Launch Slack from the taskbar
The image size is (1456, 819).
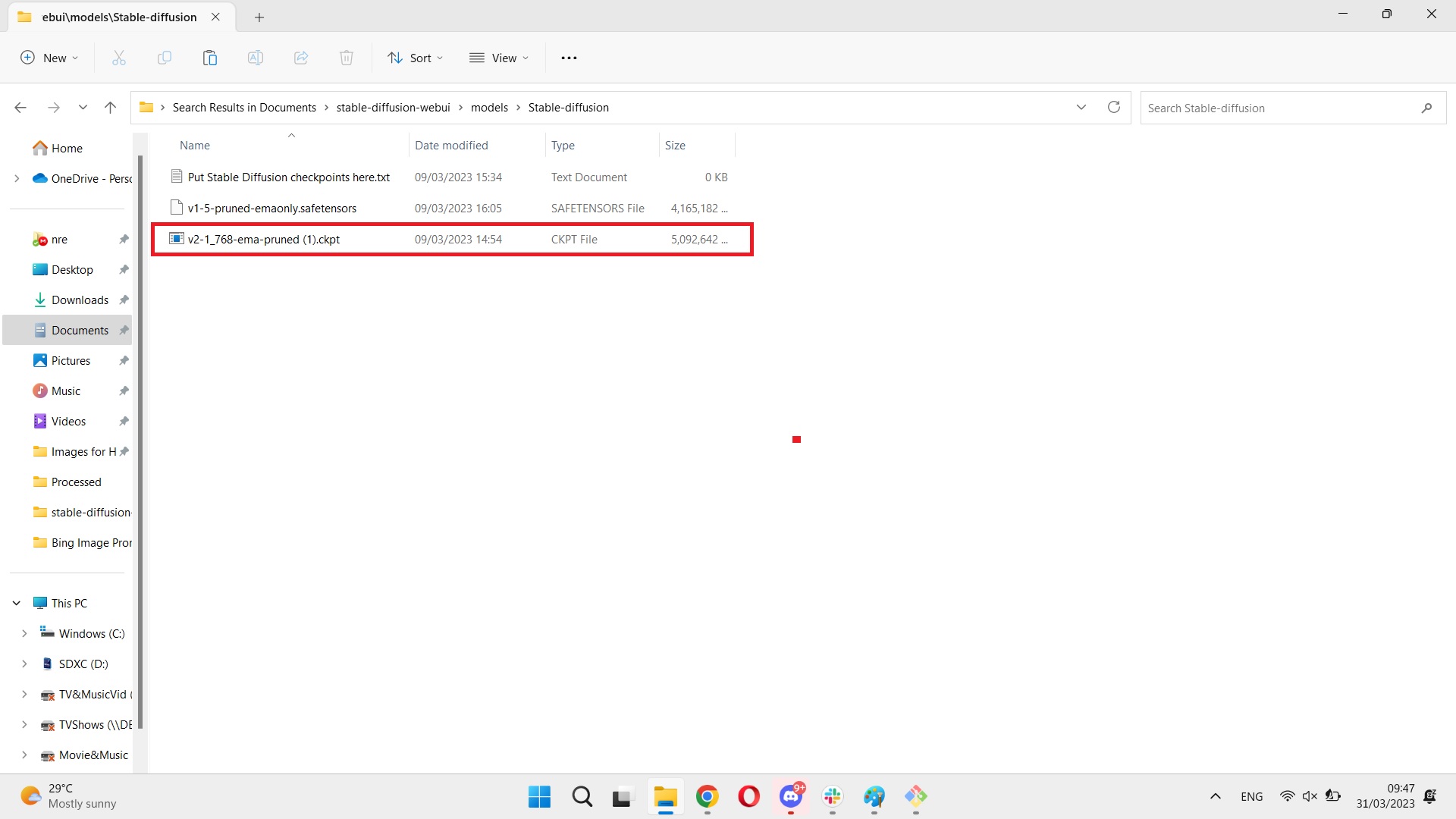pyautogui.click(x=832, y=797)
